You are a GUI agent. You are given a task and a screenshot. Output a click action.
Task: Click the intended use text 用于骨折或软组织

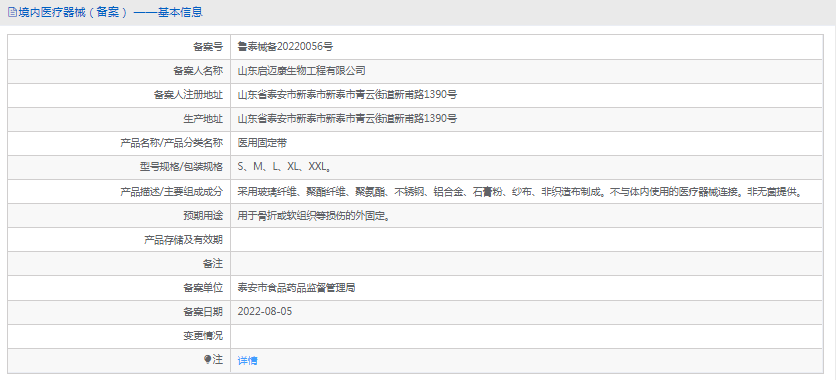312,216
